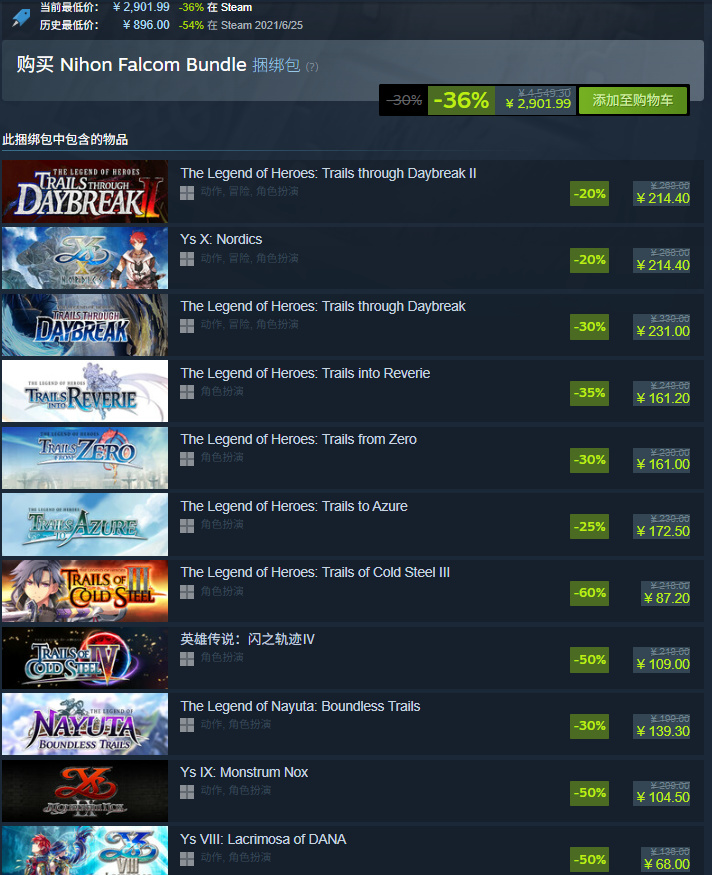712x875 pixels.
Task: Open Trails of Cold Steel III thumbnail
Action: [x=85, y=591]
